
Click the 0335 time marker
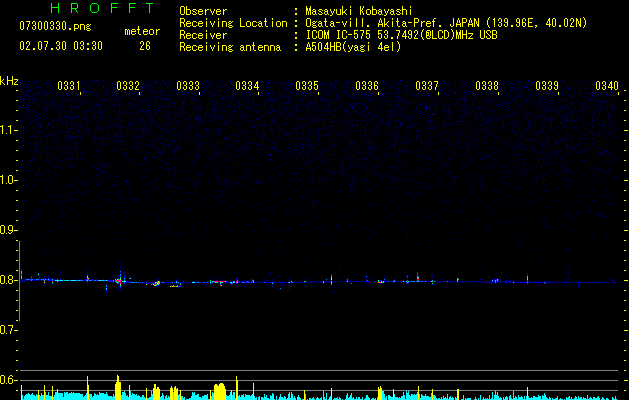pyautogui.click(x=307, y=86)
